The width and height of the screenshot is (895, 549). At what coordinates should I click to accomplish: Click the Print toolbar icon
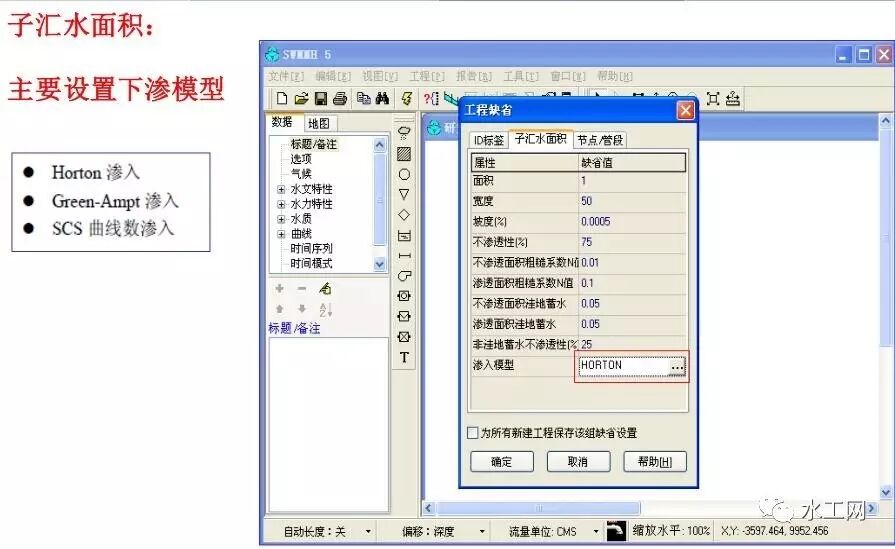click(x=340, y=99)
